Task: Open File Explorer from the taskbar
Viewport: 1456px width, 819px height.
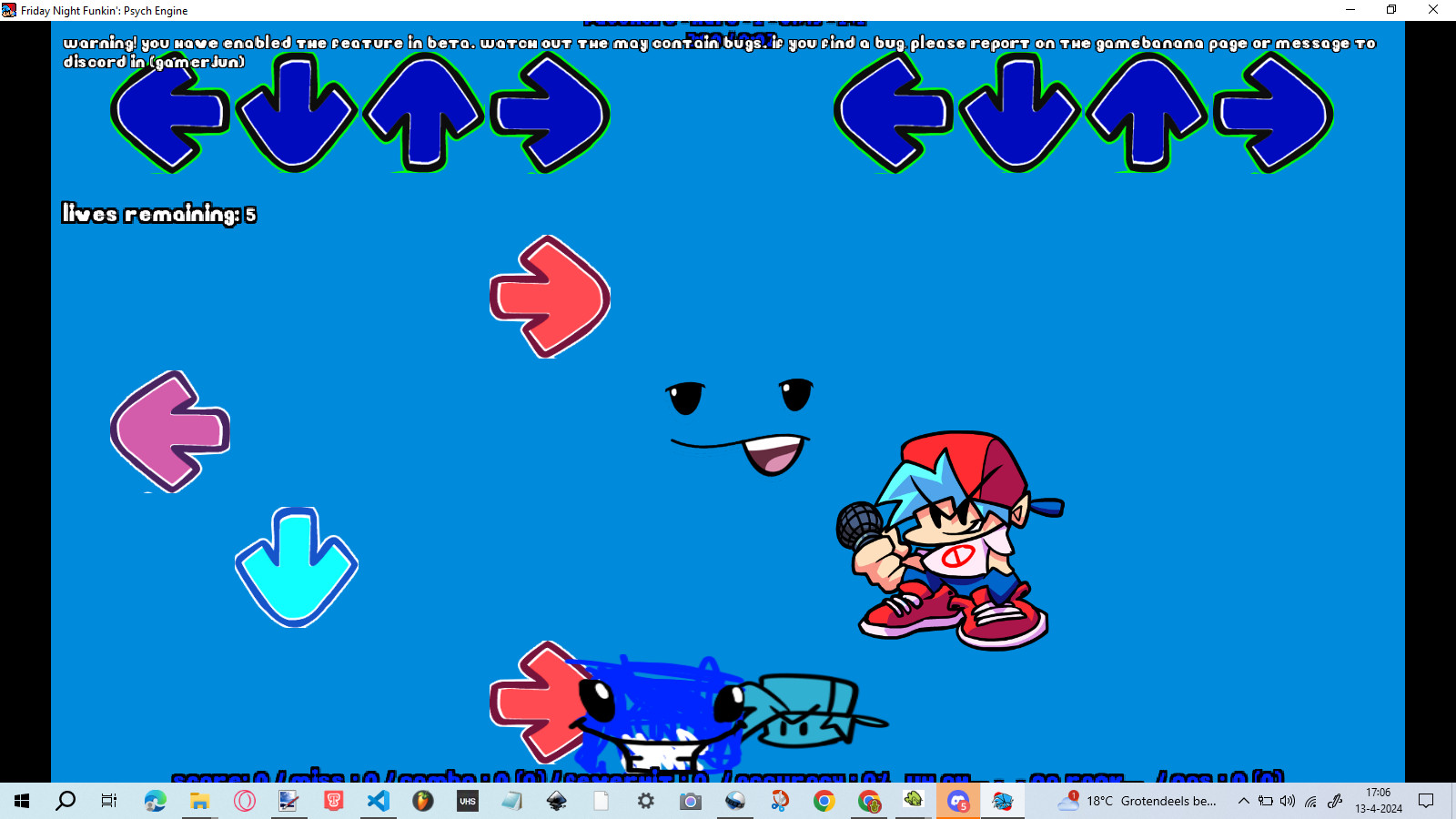Action: click(199, 801)
